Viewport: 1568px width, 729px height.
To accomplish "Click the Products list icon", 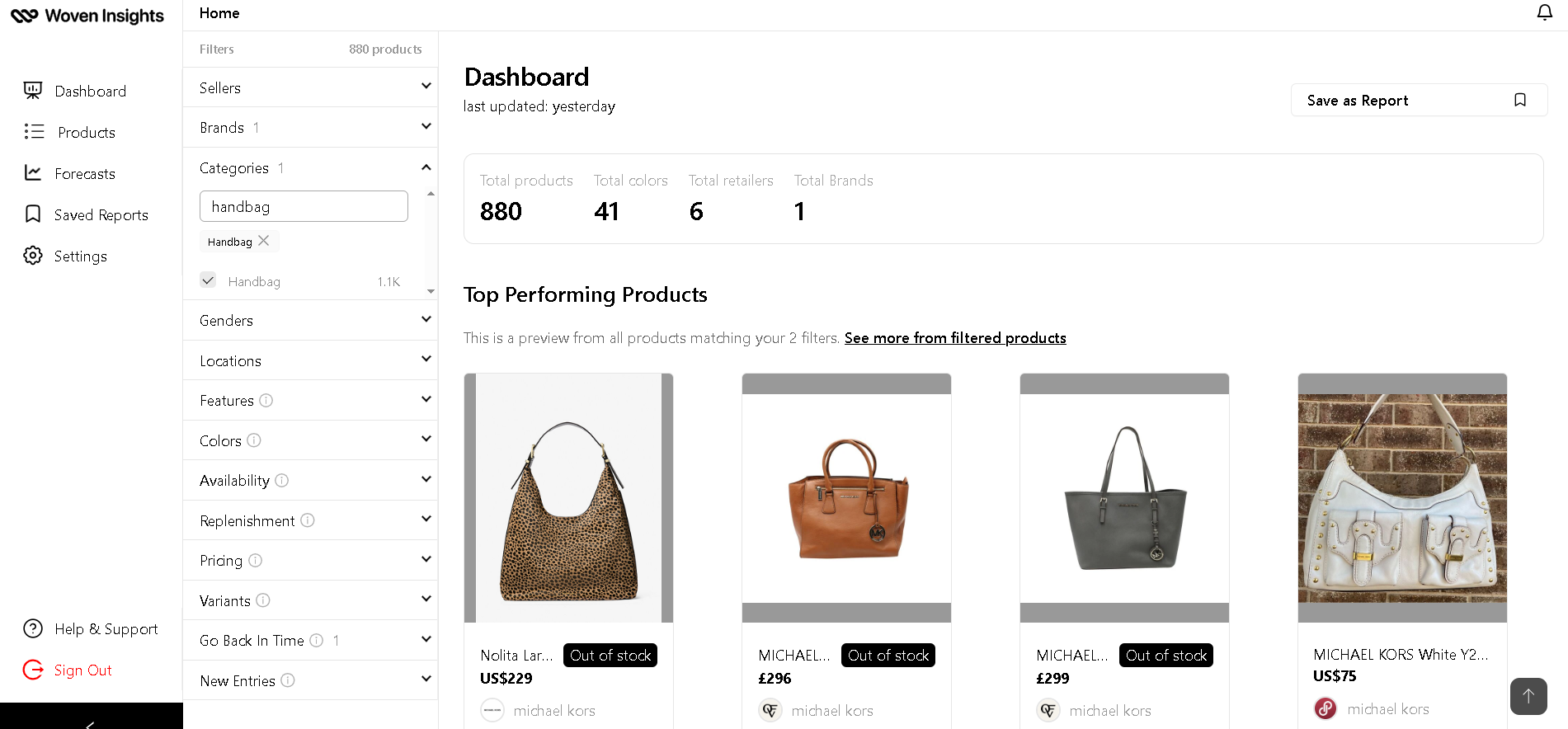I will click(34, 132).
